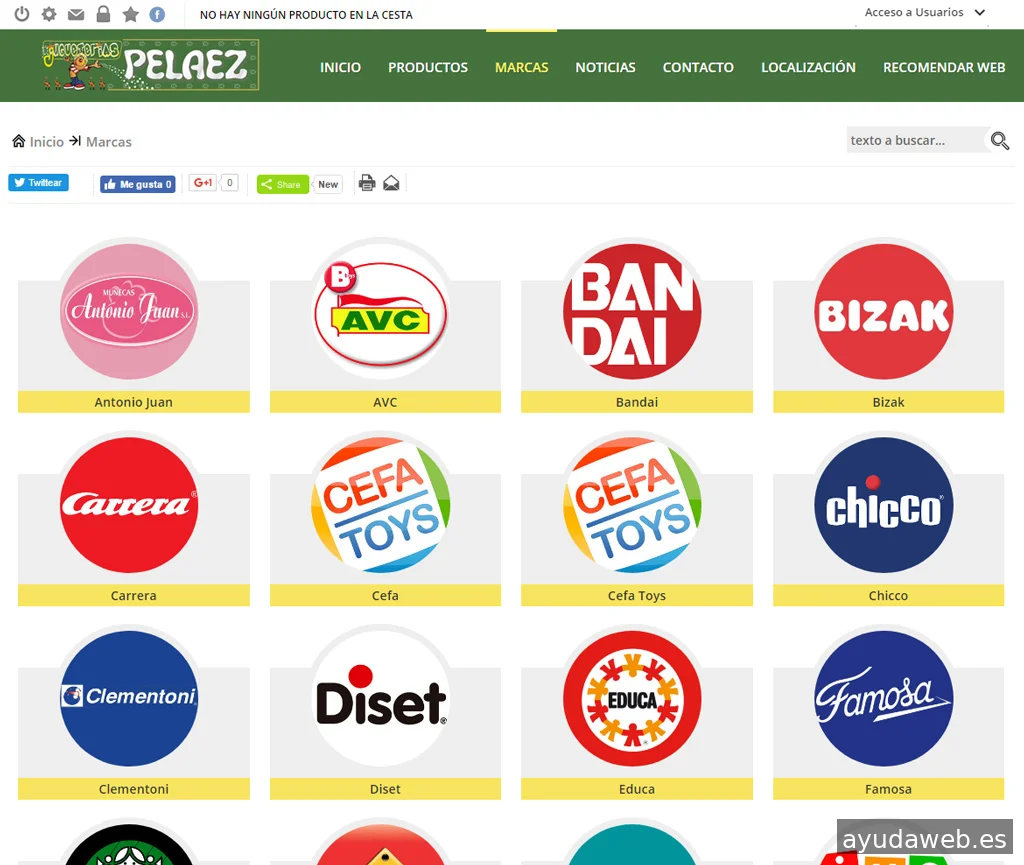
Task: Click the star favorites icon
Action: (131, 14)
